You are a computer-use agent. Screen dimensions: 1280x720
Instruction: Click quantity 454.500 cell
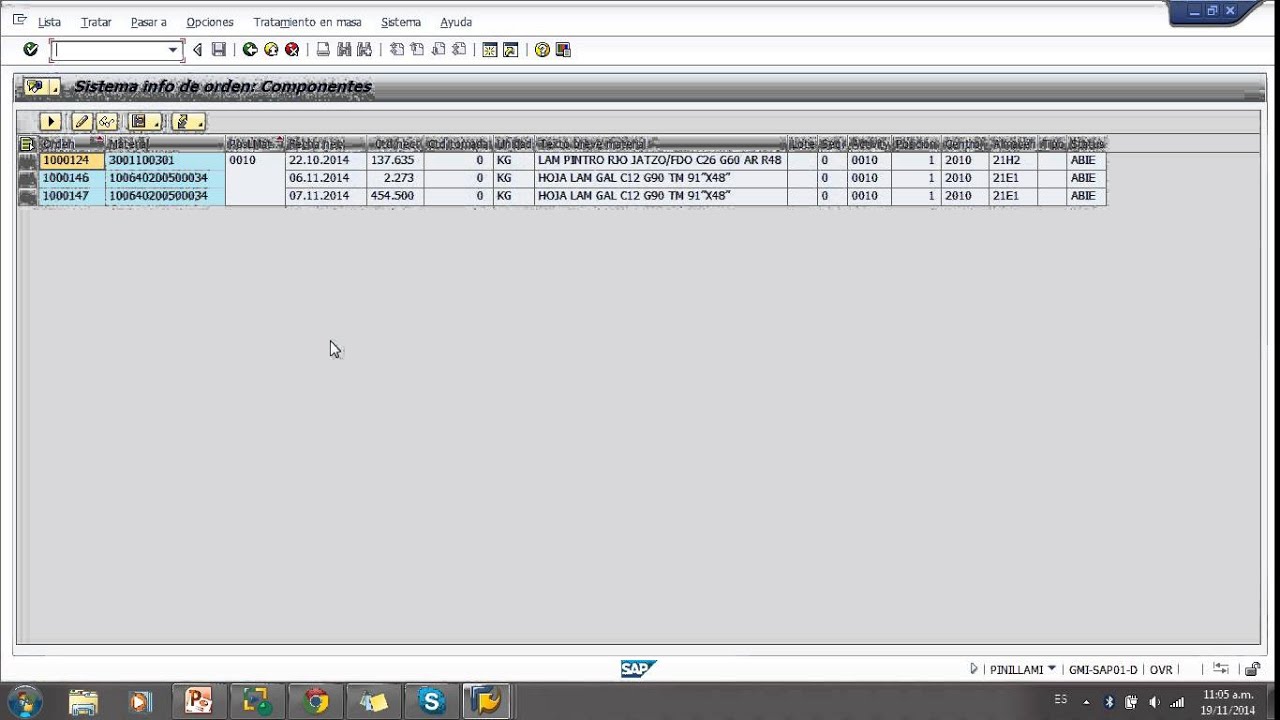[395, 196]
